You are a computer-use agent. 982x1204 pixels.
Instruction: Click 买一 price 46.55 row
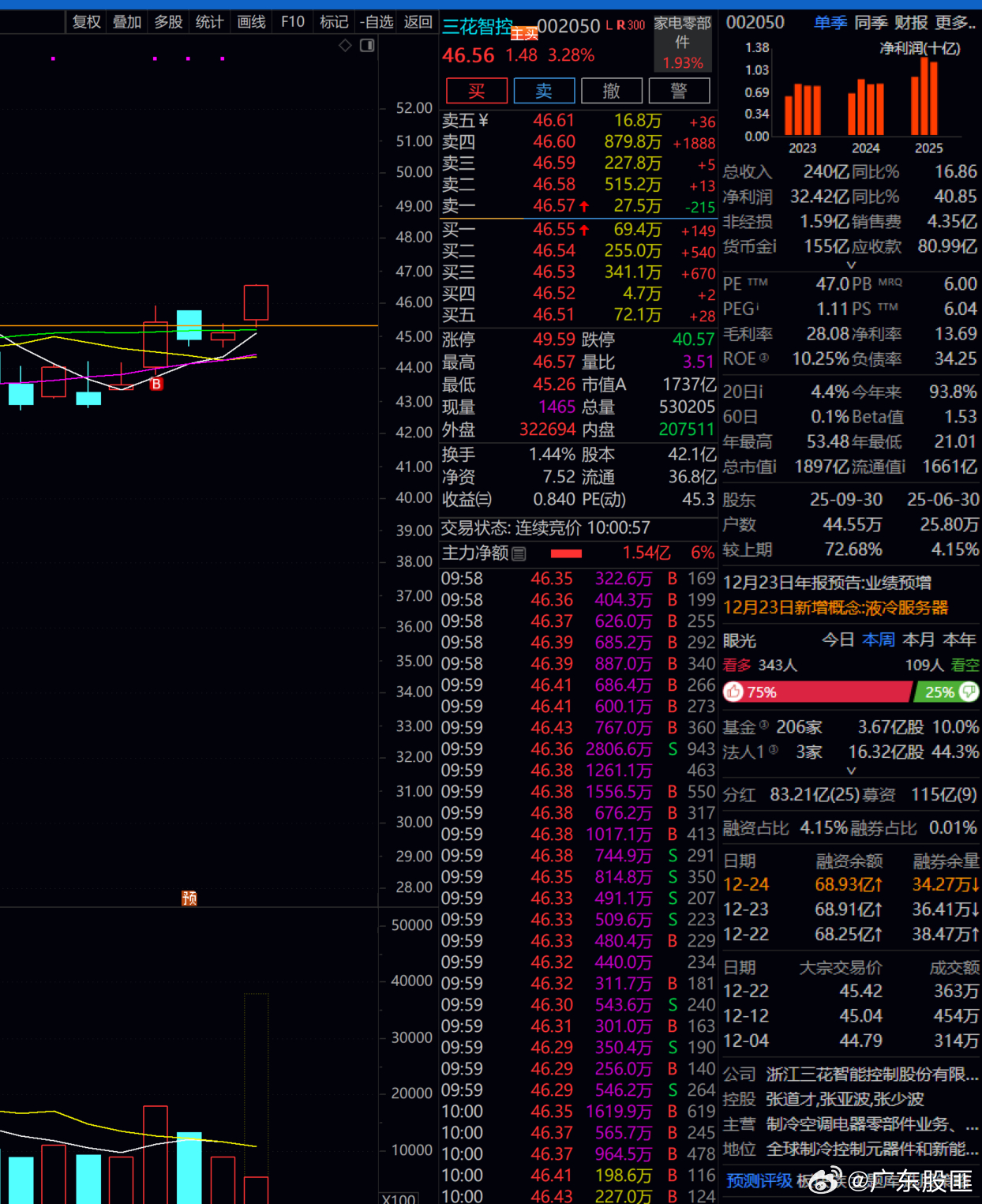coord(578,230)
